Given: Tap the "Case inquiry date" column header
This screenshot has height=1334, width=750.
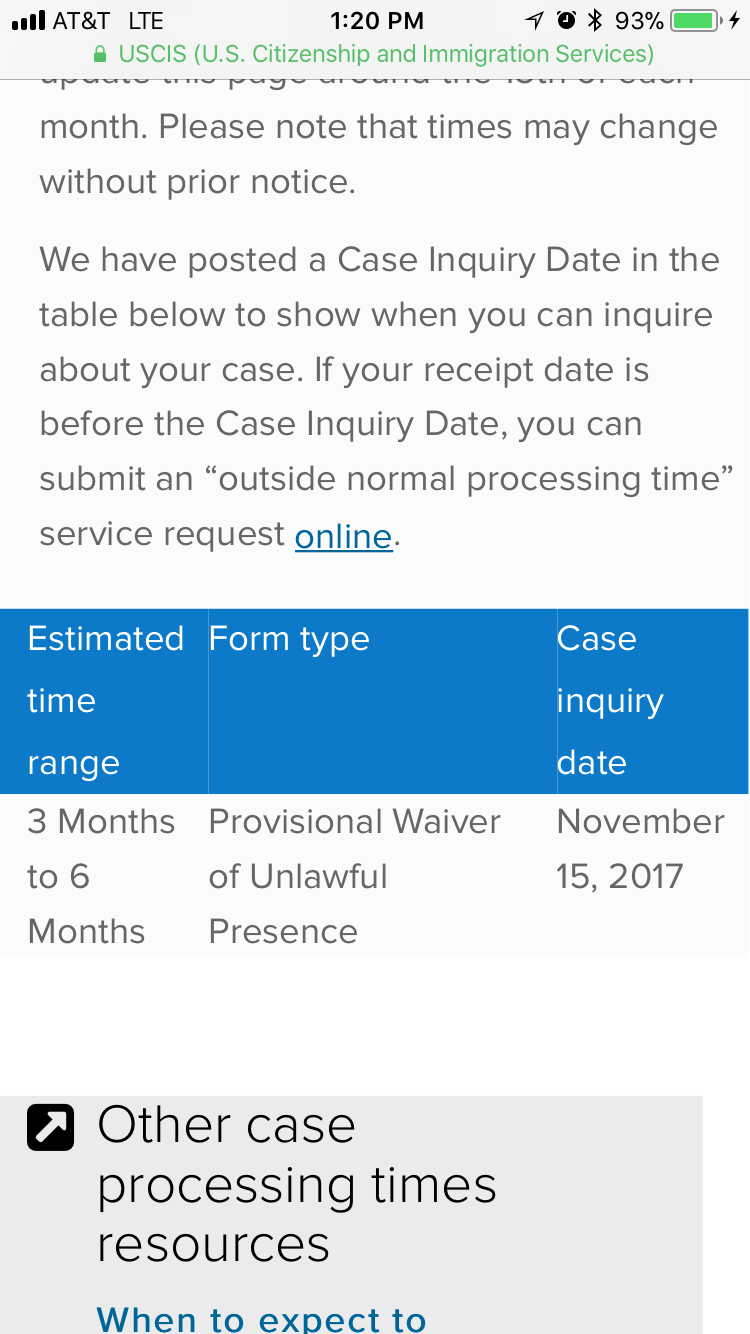Looking at the screenshot, I should (652, 701).
